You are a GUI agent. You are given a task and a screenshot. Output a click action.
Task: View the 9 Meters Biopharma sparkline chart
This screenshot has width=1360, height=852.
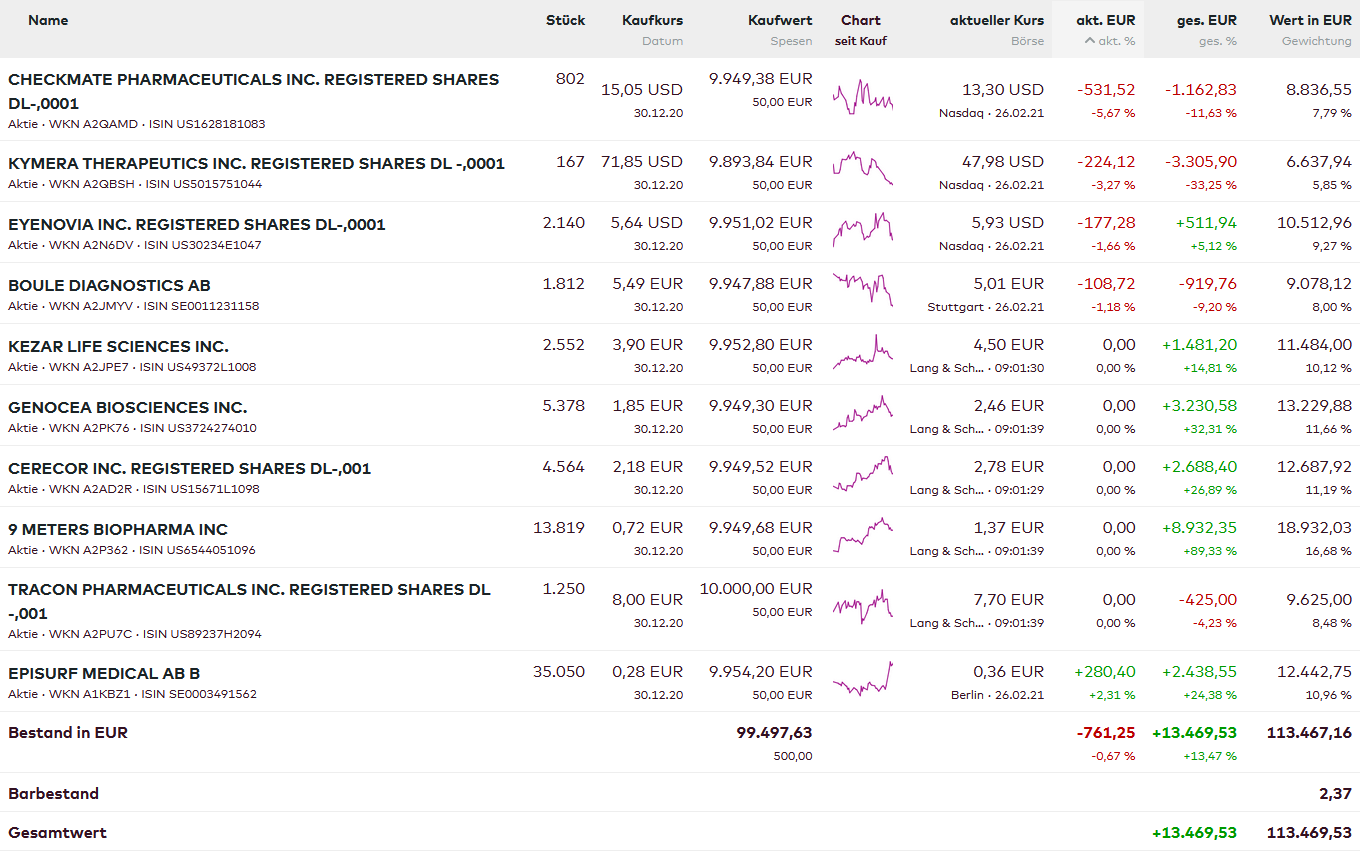tap(862, 535)
